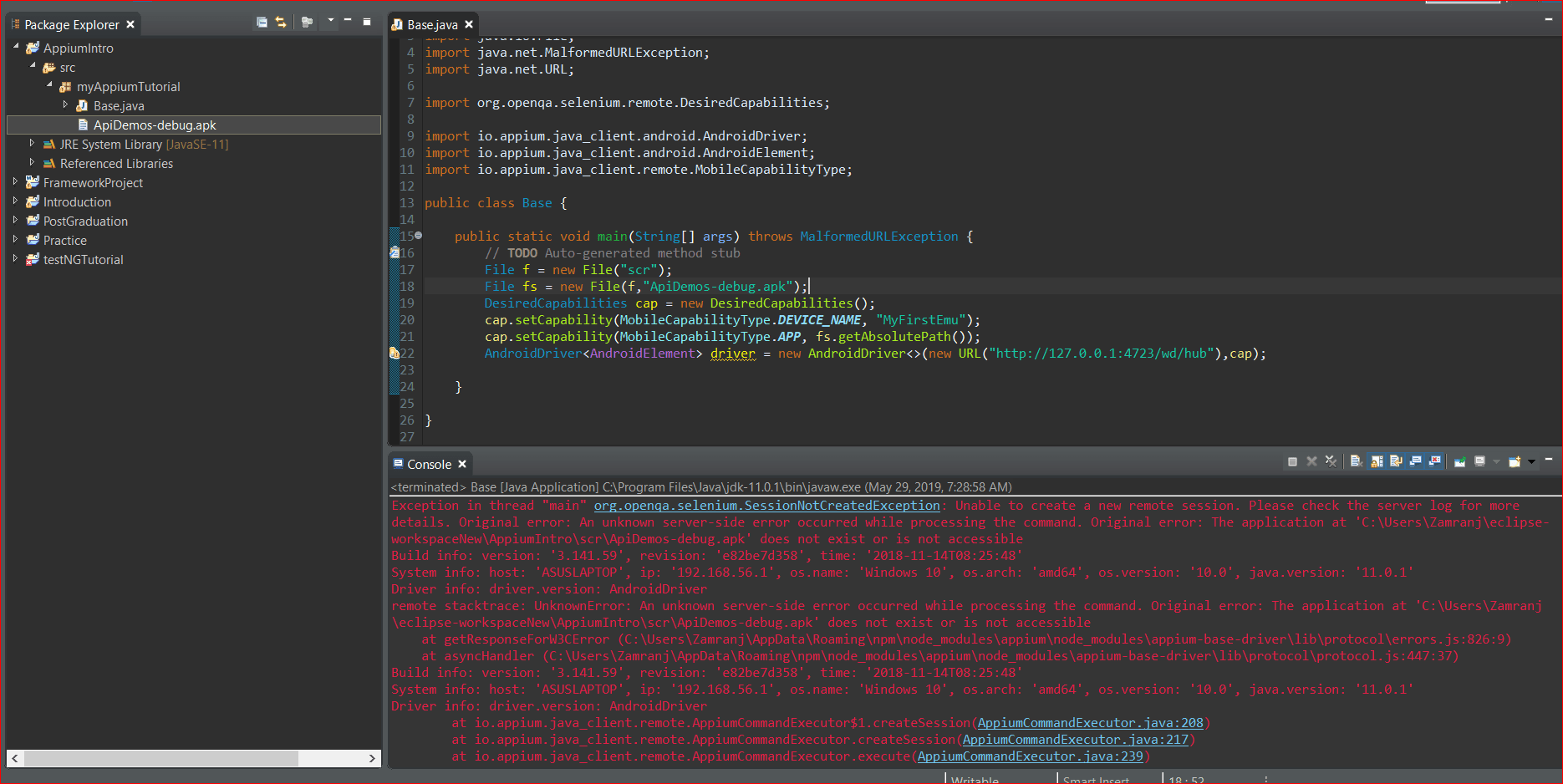
Task: Select the Console tab
Action: point(429,464)
